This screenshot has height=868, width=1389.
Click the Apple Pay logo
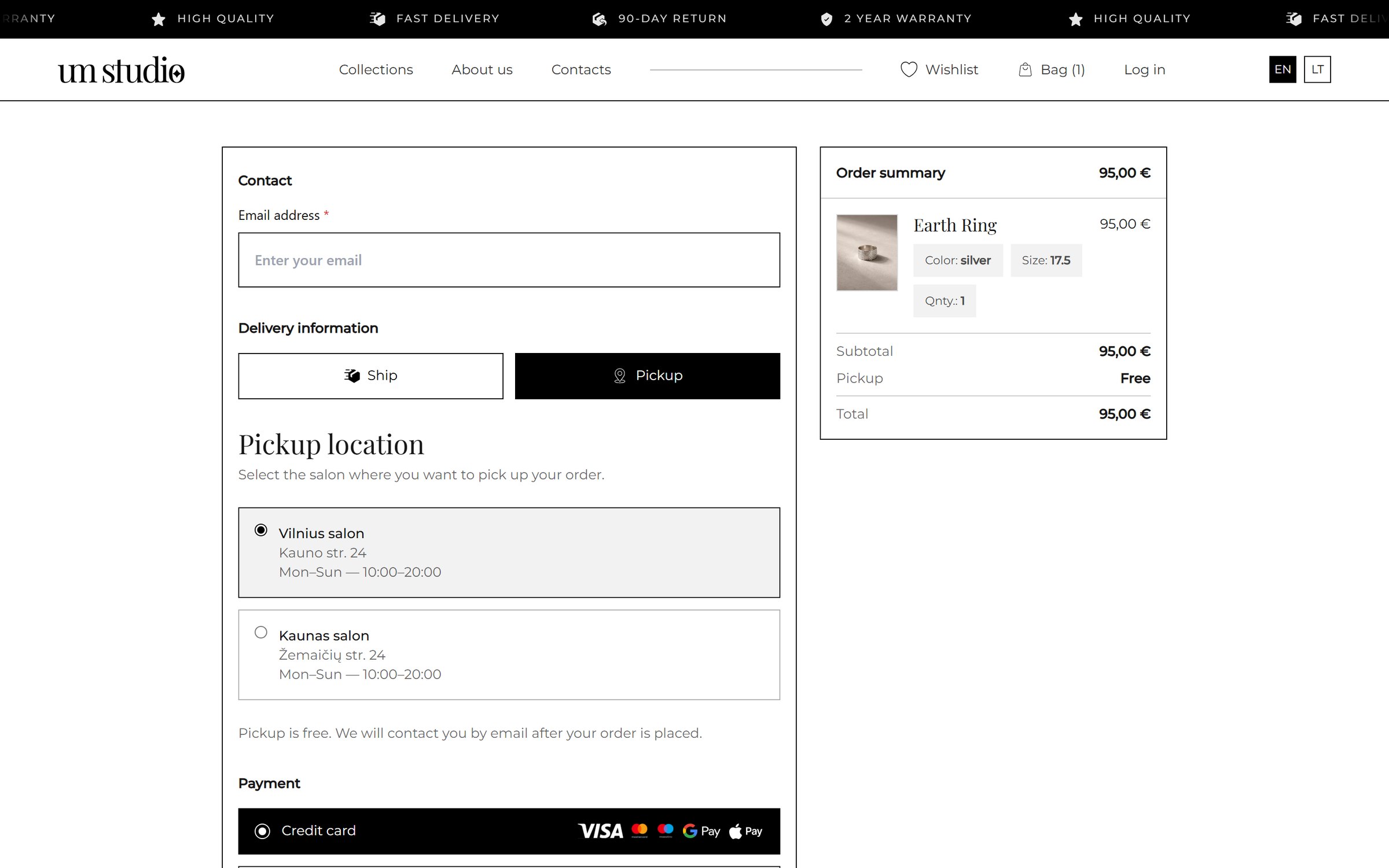tap(746, 831)
